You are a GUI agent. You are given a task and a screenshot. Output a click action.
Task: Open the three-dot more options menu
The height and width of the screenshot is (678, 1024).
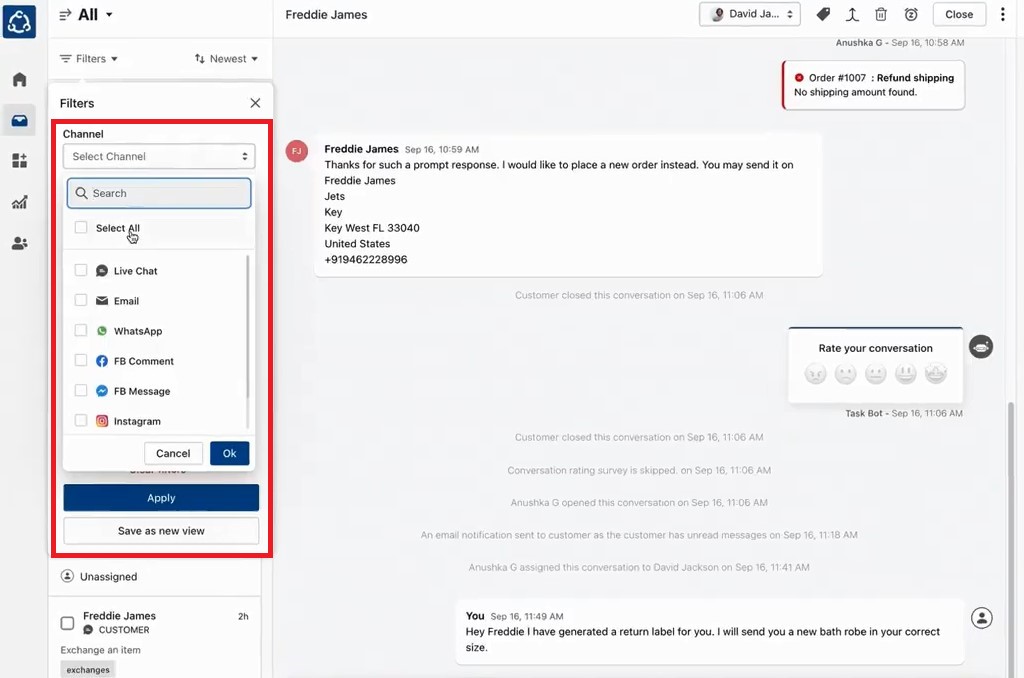tap(1003, 15)
